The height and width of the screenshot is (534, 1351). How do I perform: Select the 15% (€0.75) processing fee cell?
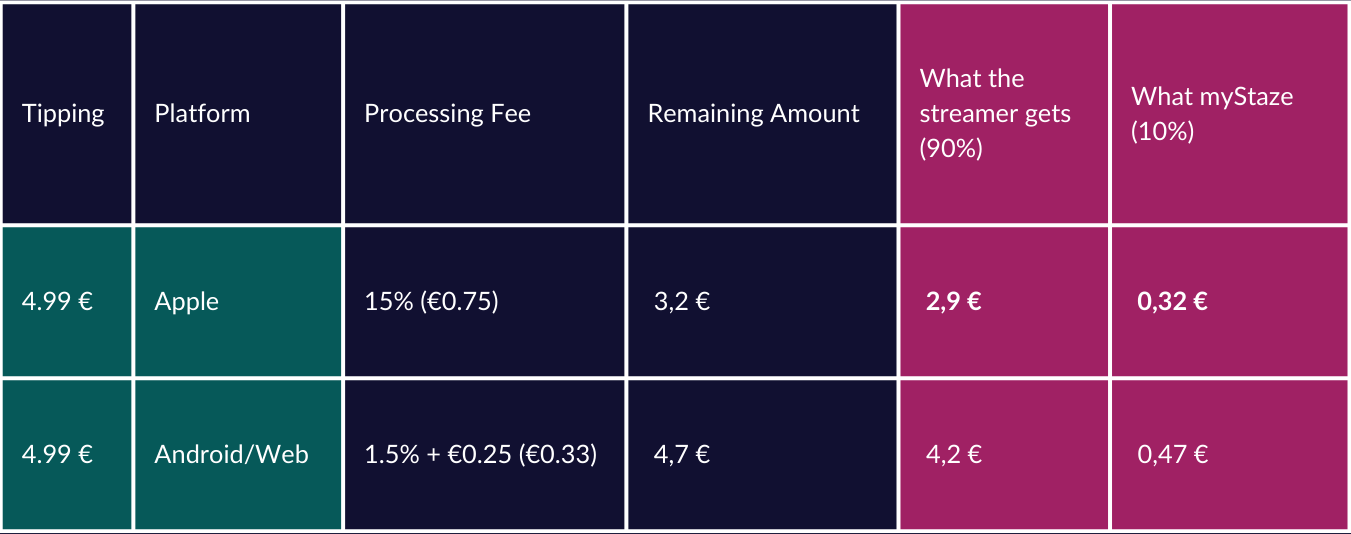click(x=431, y=302)
